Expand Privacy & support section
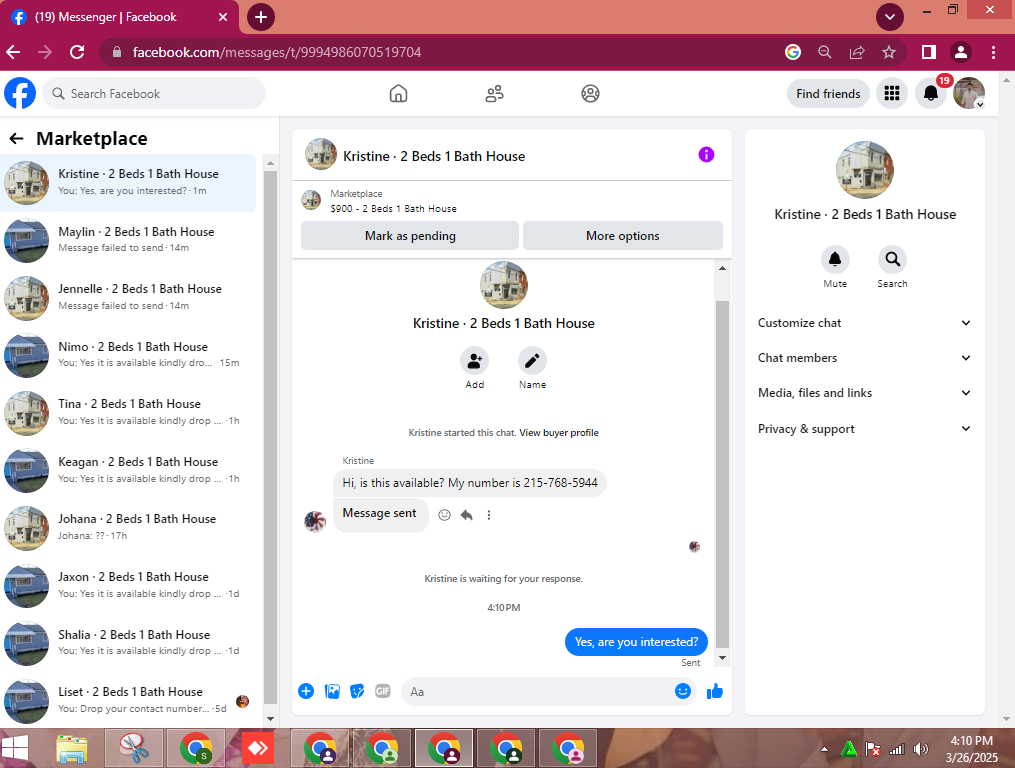This screenshot has width=1015, height=768. tap(864, 429)
